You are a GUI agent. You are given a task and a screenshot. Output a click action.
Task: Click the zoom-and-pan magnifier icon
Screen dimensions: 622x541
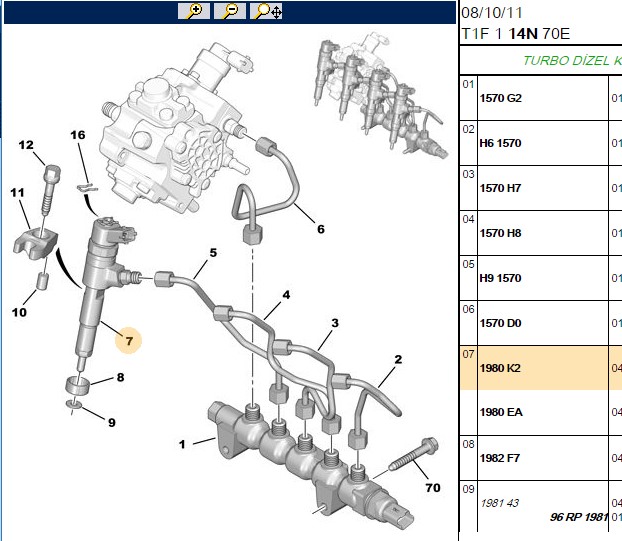click(x=266, y=11)
